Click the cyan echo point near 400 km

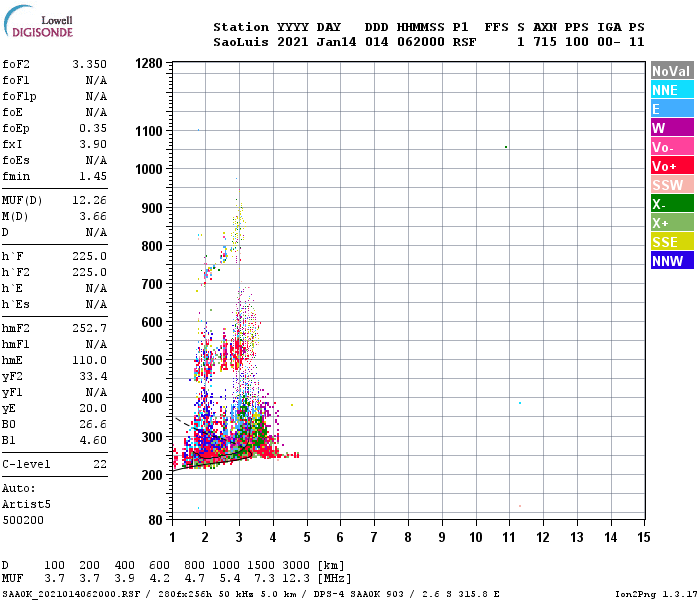tap(520, 403)
